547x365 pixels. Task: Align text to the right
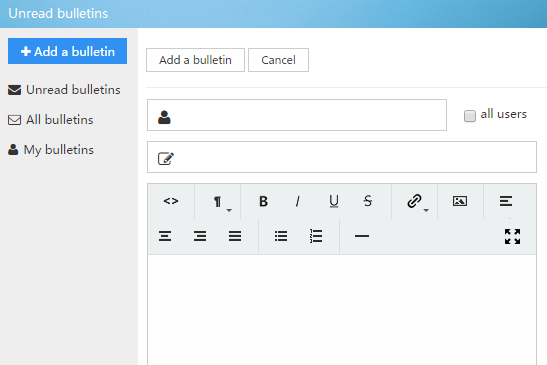point(200,236)
